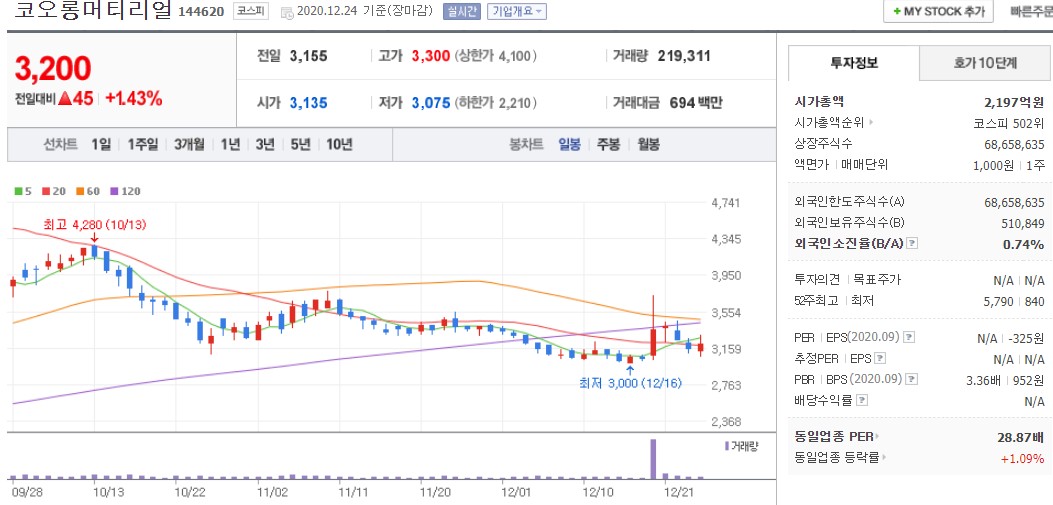Open help icon next to 추정PER EPS

tap(880, 358)
